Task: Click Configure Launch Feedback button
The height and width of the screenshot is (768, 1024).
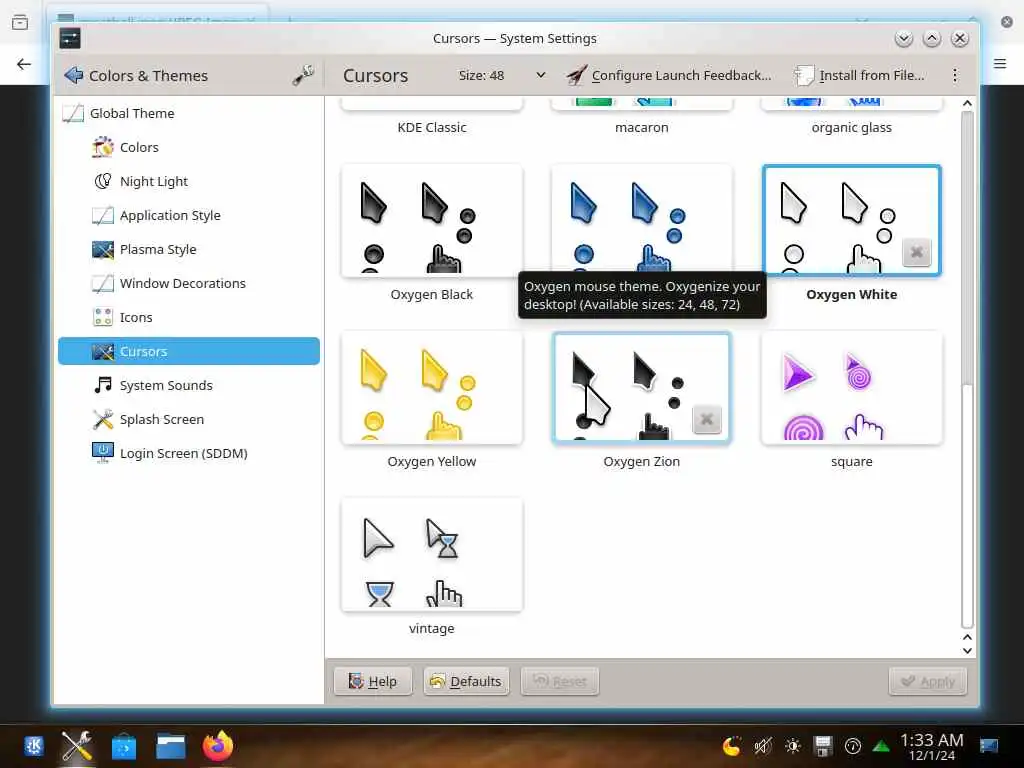Action: click(669, 75)
